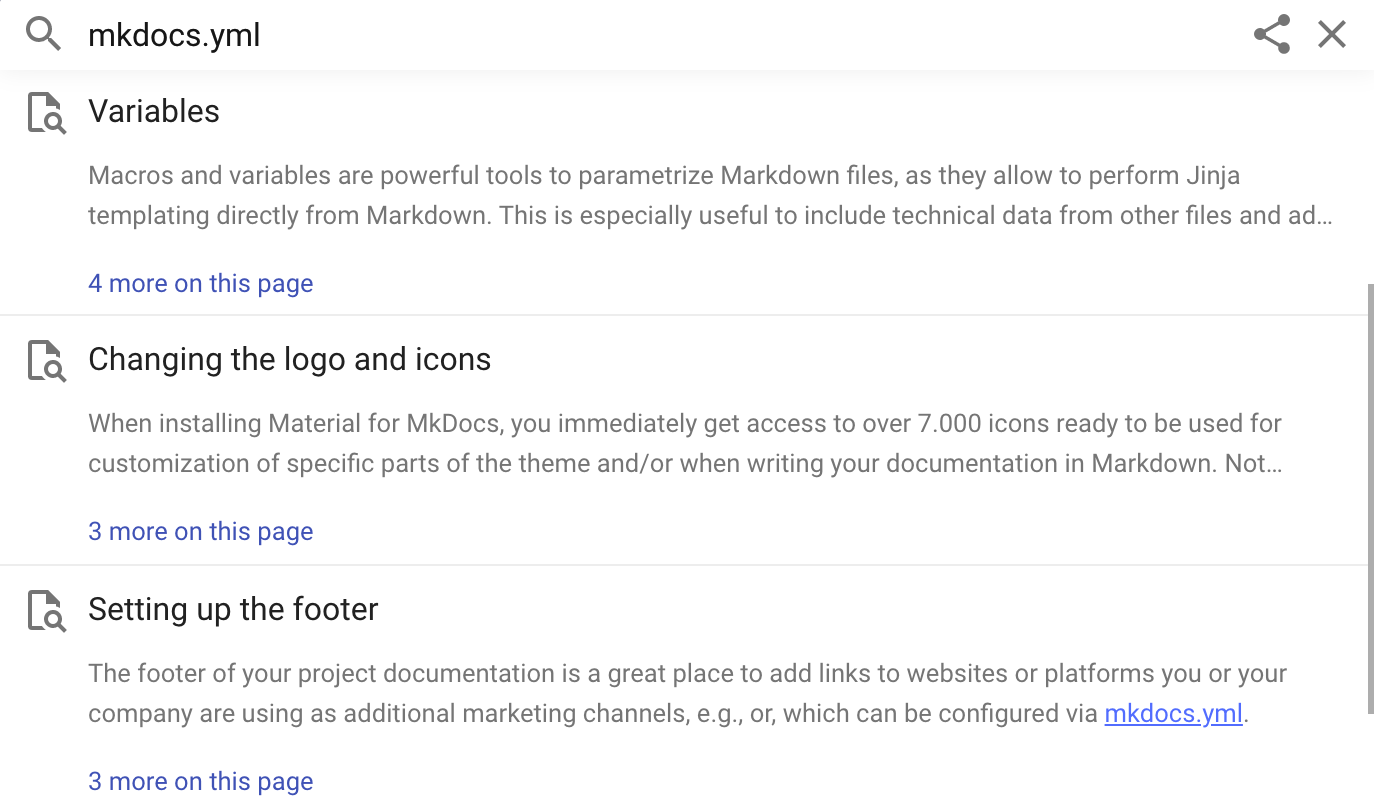
Task: Expand "3 more on this page" under the logo result
Action: pyautogui.click(x=200, y=531)
